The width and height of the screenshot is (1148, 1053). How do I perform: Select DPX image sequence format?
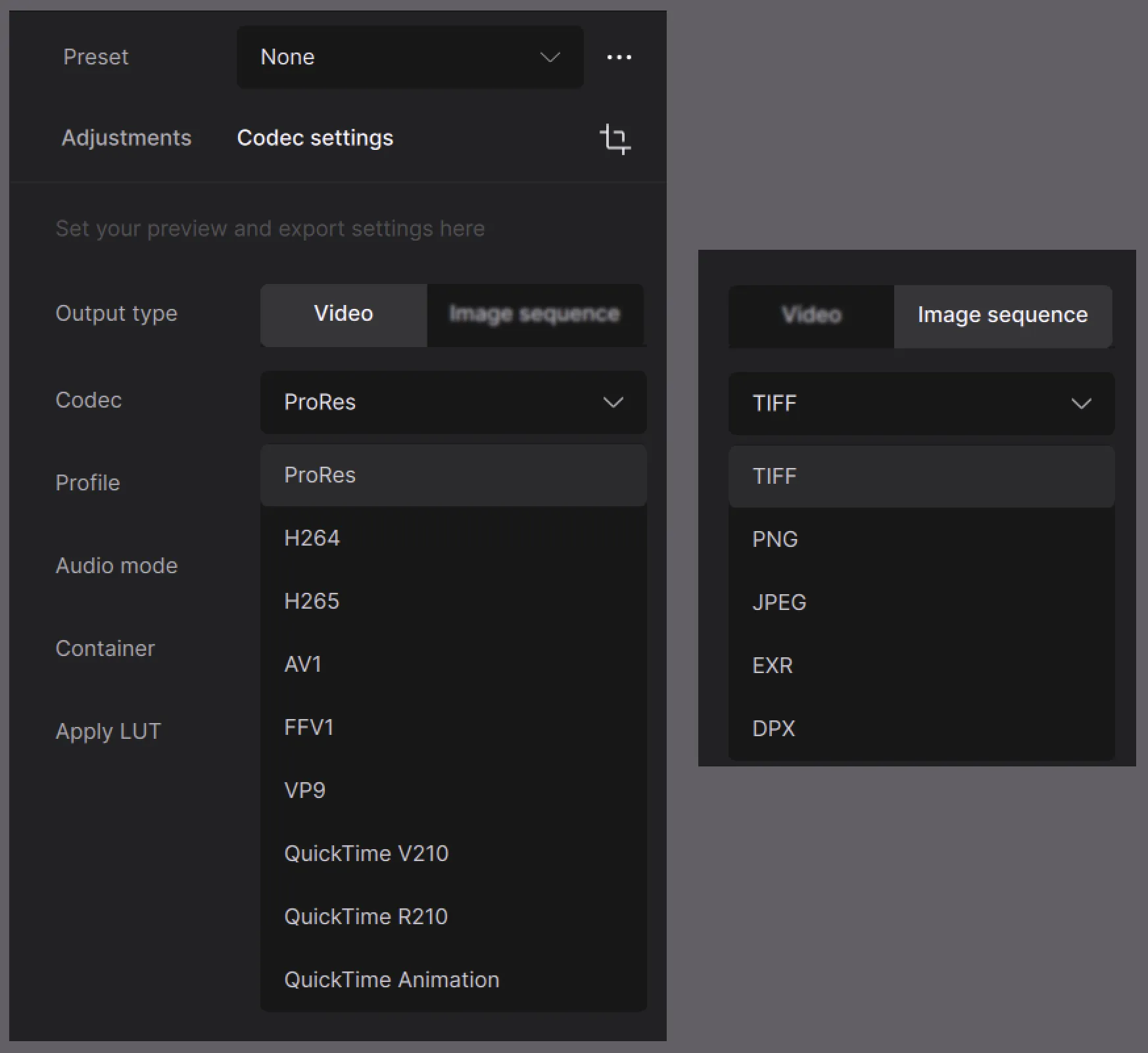point(773,729)
